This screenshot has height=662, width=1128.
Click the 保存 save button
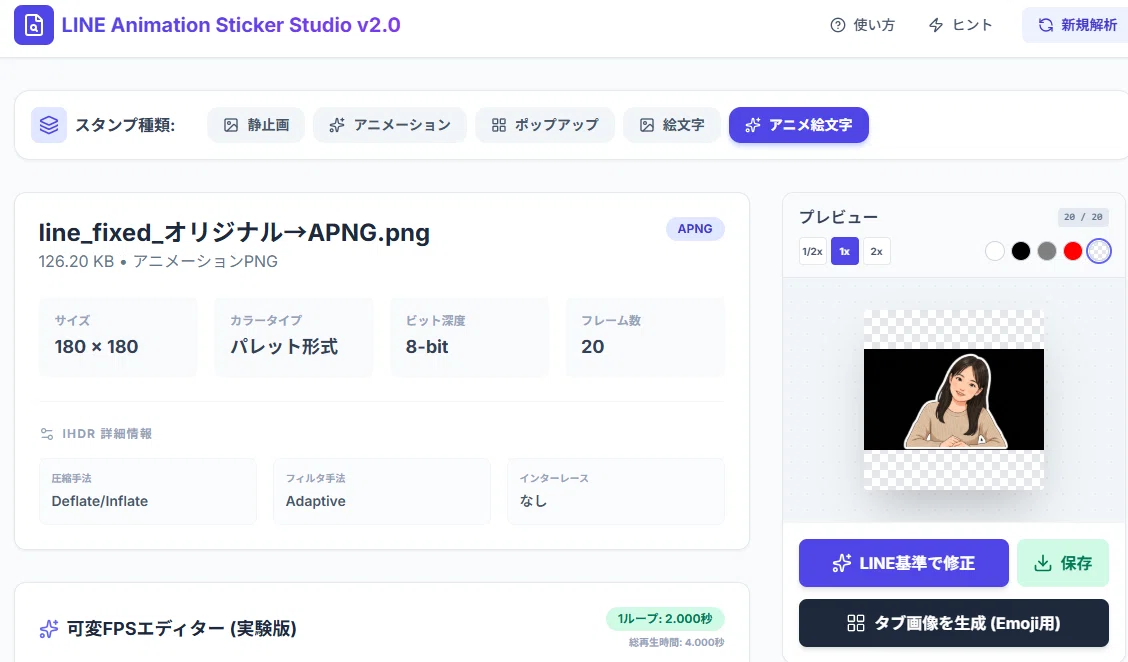click(1063, 563)
